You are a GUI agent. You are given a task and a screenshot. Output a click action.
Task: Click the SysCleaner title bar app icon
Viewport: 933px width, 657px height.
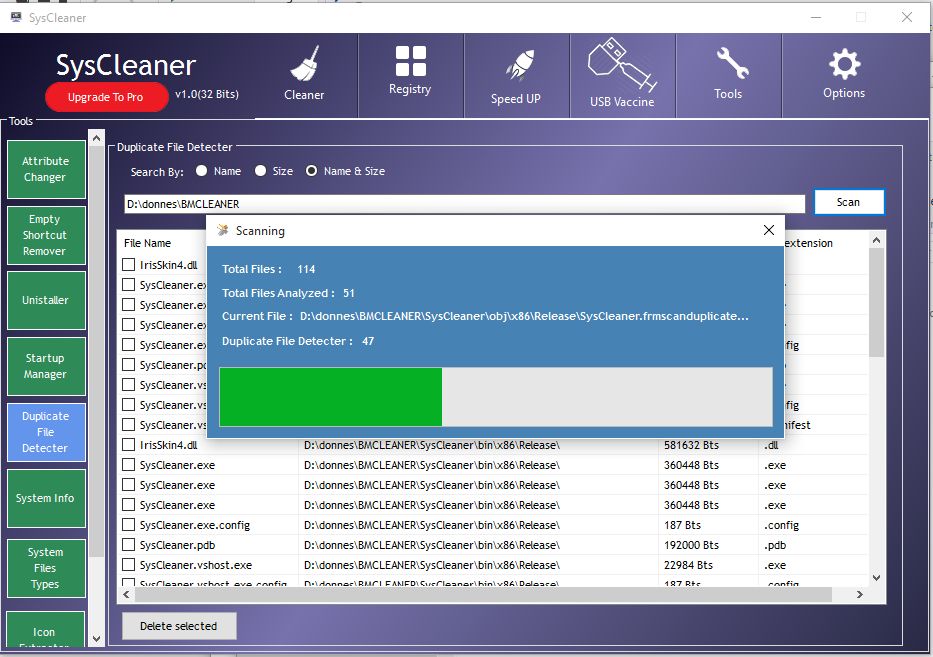[17, 17]
